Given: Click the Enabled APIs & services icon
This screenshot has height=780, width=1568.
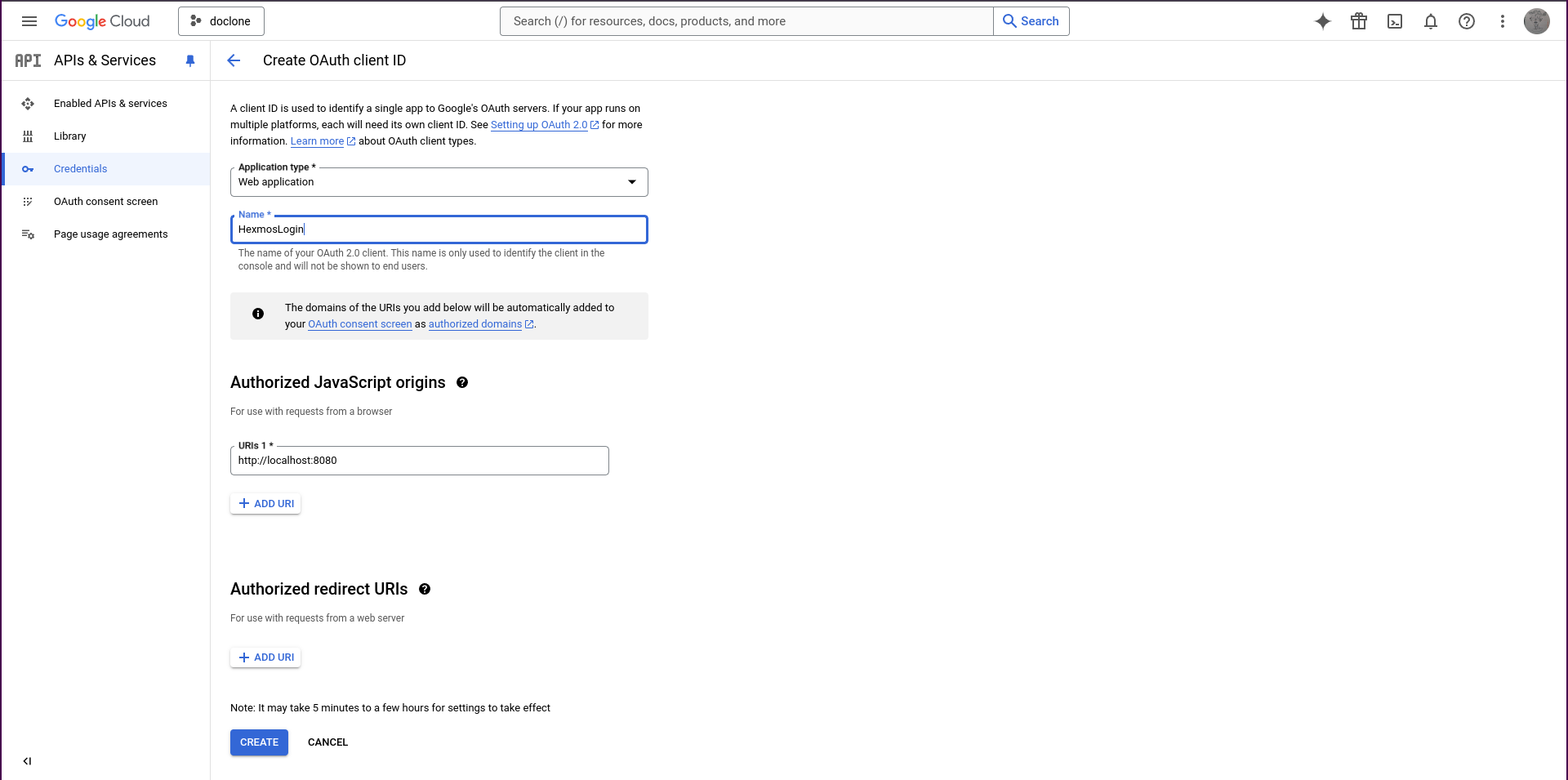Looking at the screenshot, I should (28, 104).
